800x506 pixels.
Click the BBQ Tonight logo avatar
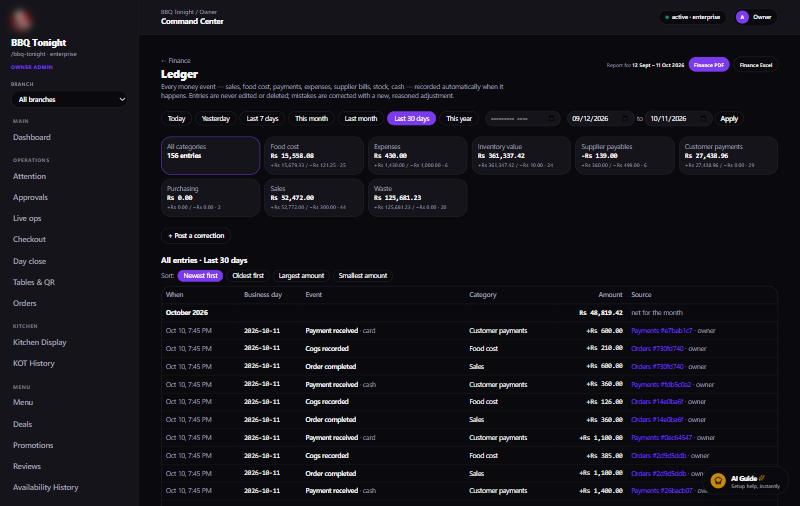(21, 19)
